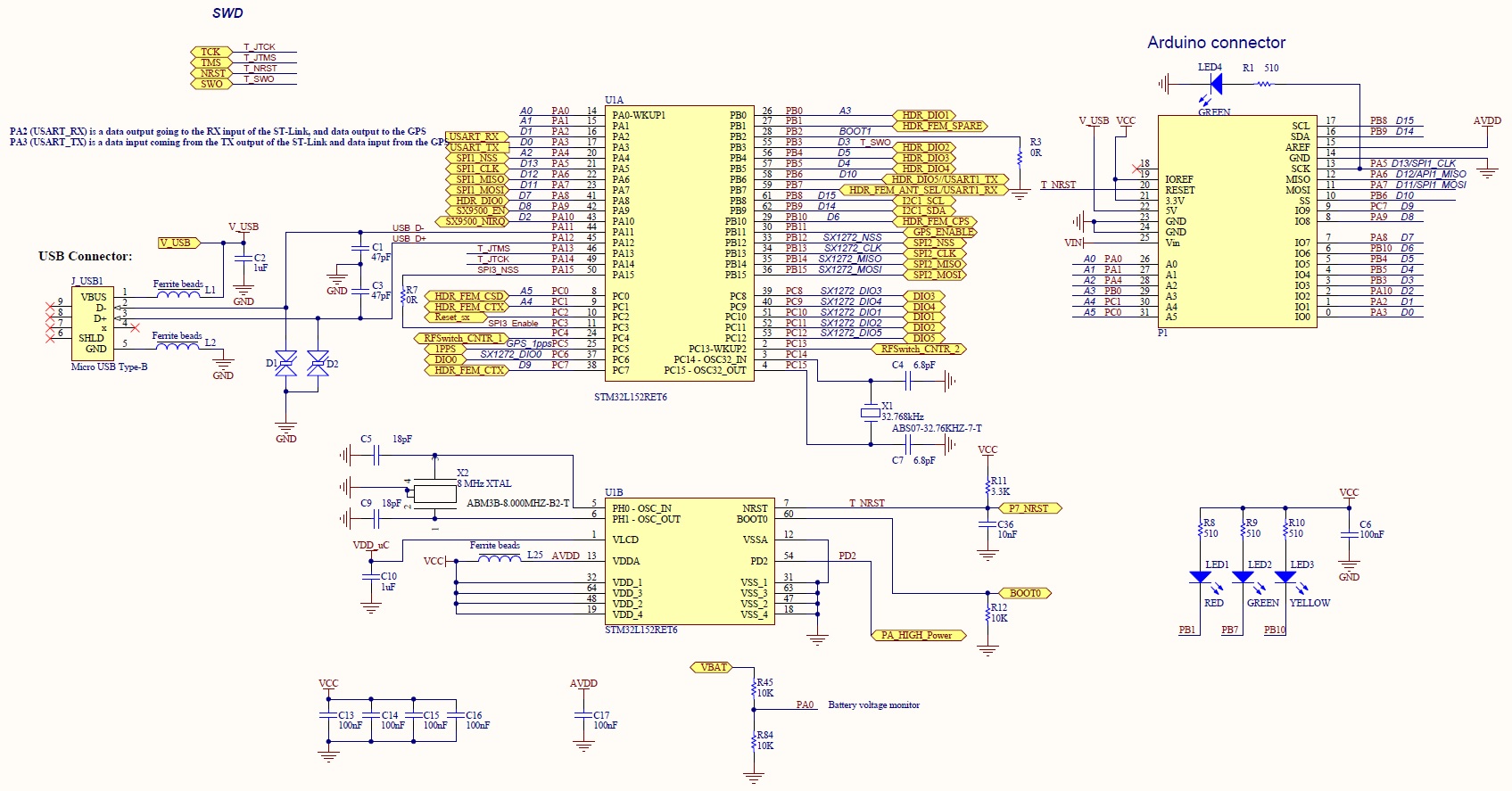This screenshot has height=791, width=1512.
Task: Click the L1 ferrite bead inductor
Action: (x=178, y=293)
